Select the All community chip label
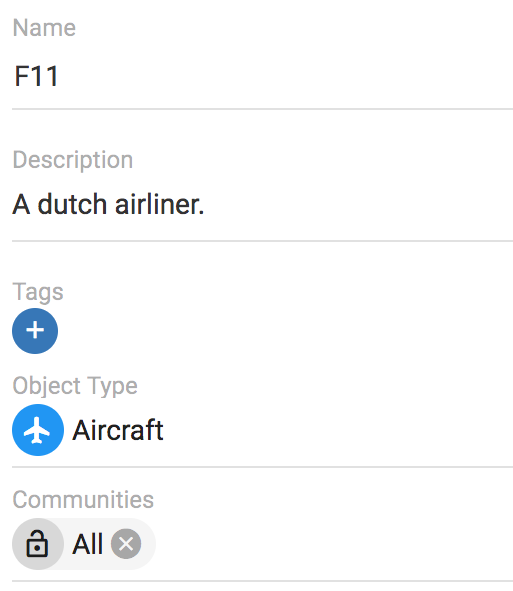513x591 pixels. tap(87, 544)
